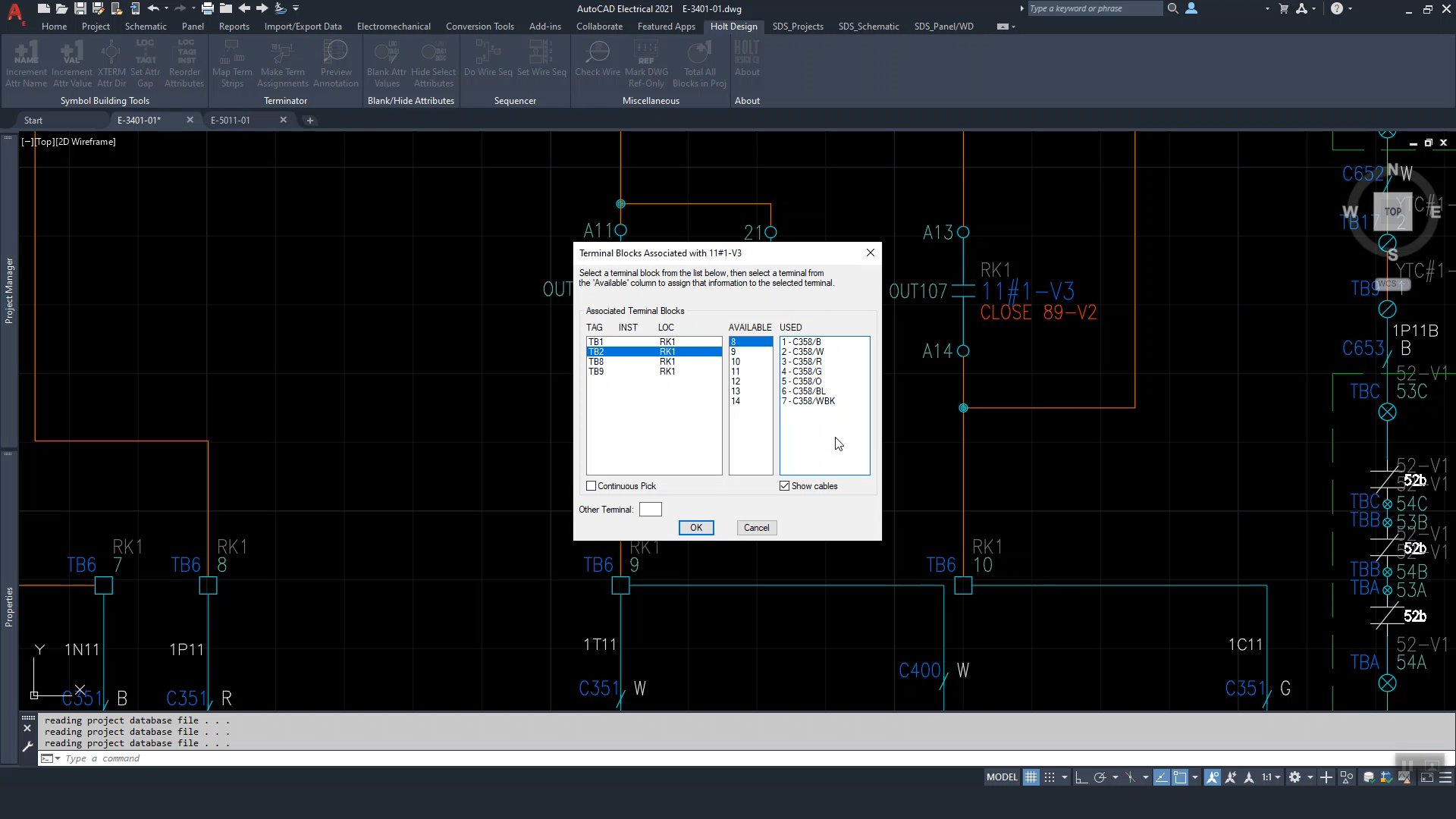Toggle MODEL space button in status bar
Image resolution: width=1456 pixels, height=819 pixels.
1001,777
